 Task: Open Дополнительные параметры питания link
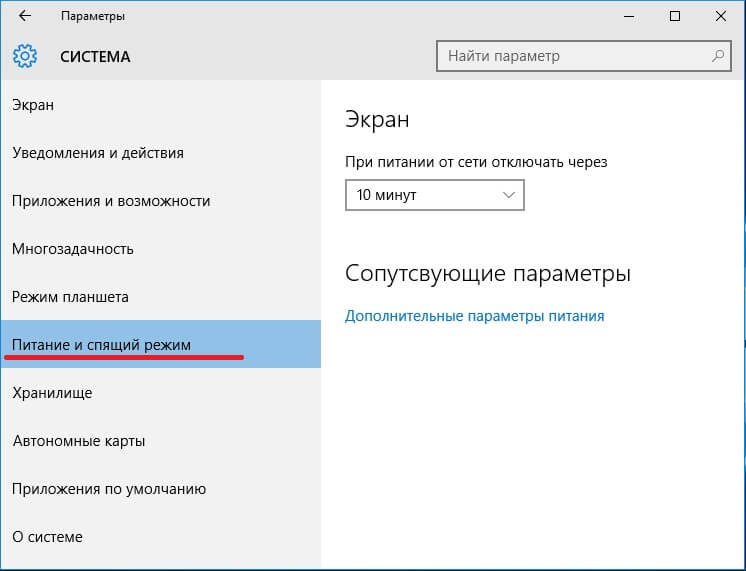[474, 316]
